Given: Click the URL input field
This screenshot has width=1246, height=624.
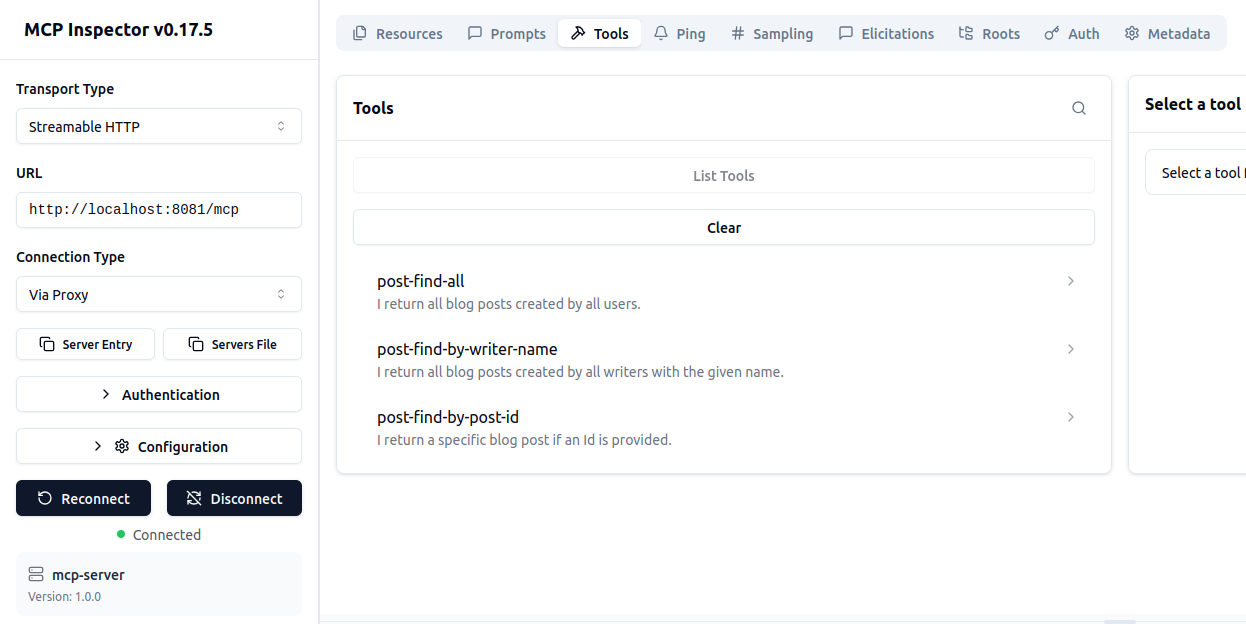Looking at the screenshot, I should 159,210.
